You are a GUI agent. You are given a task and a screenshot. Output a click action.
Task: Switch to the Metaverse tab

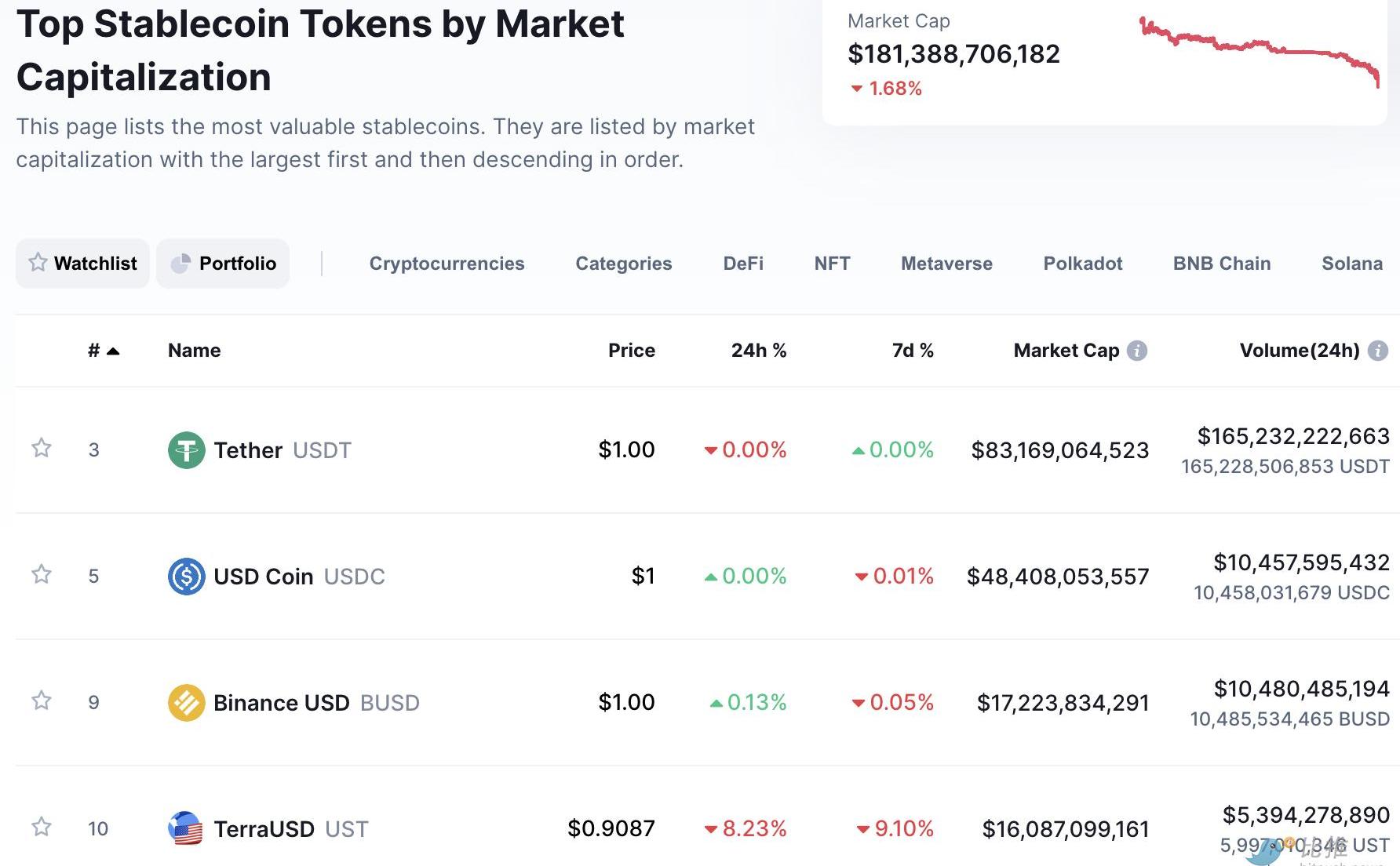[946, 264]
